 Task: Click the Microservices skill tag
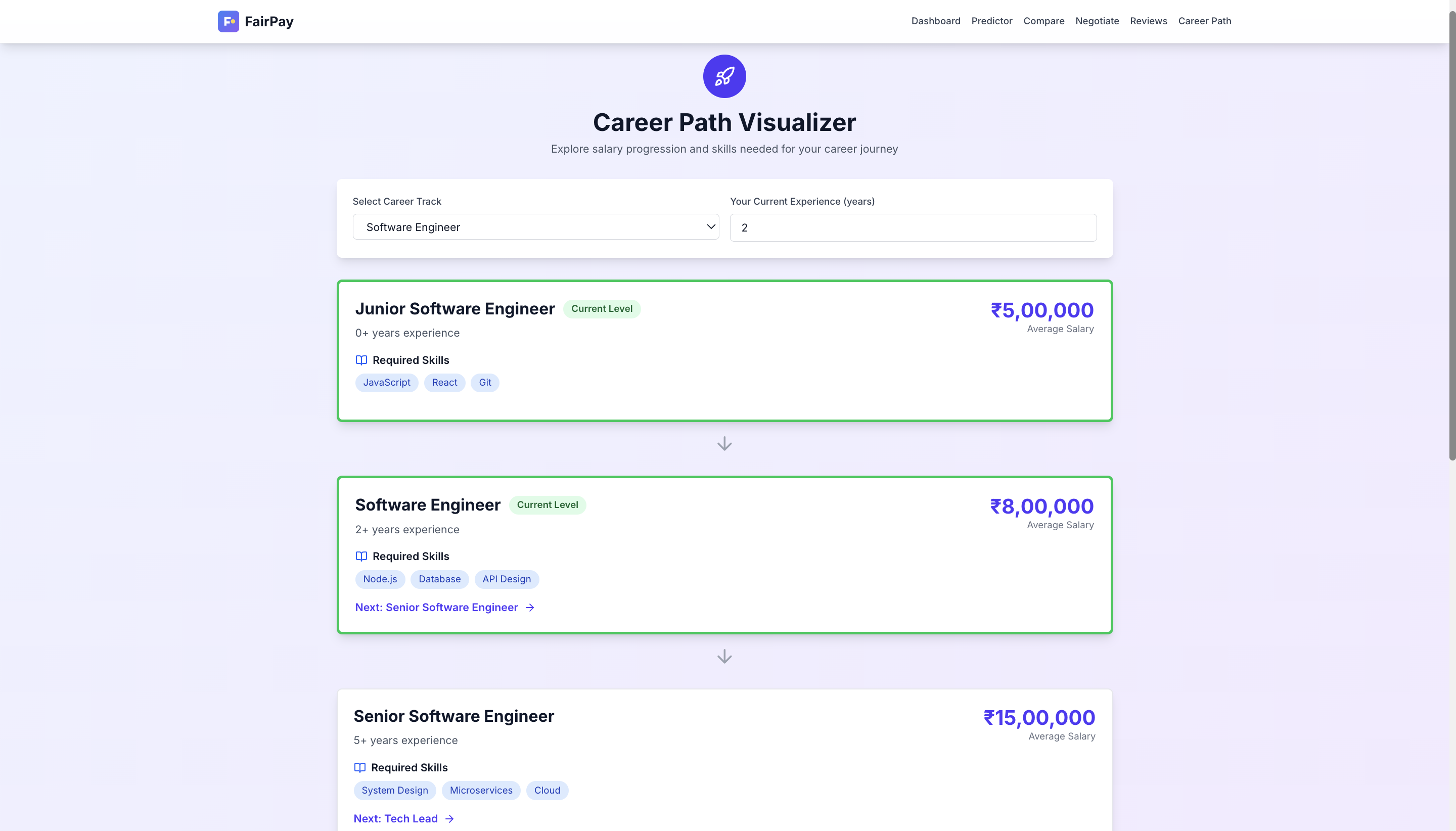click(481, 791)
